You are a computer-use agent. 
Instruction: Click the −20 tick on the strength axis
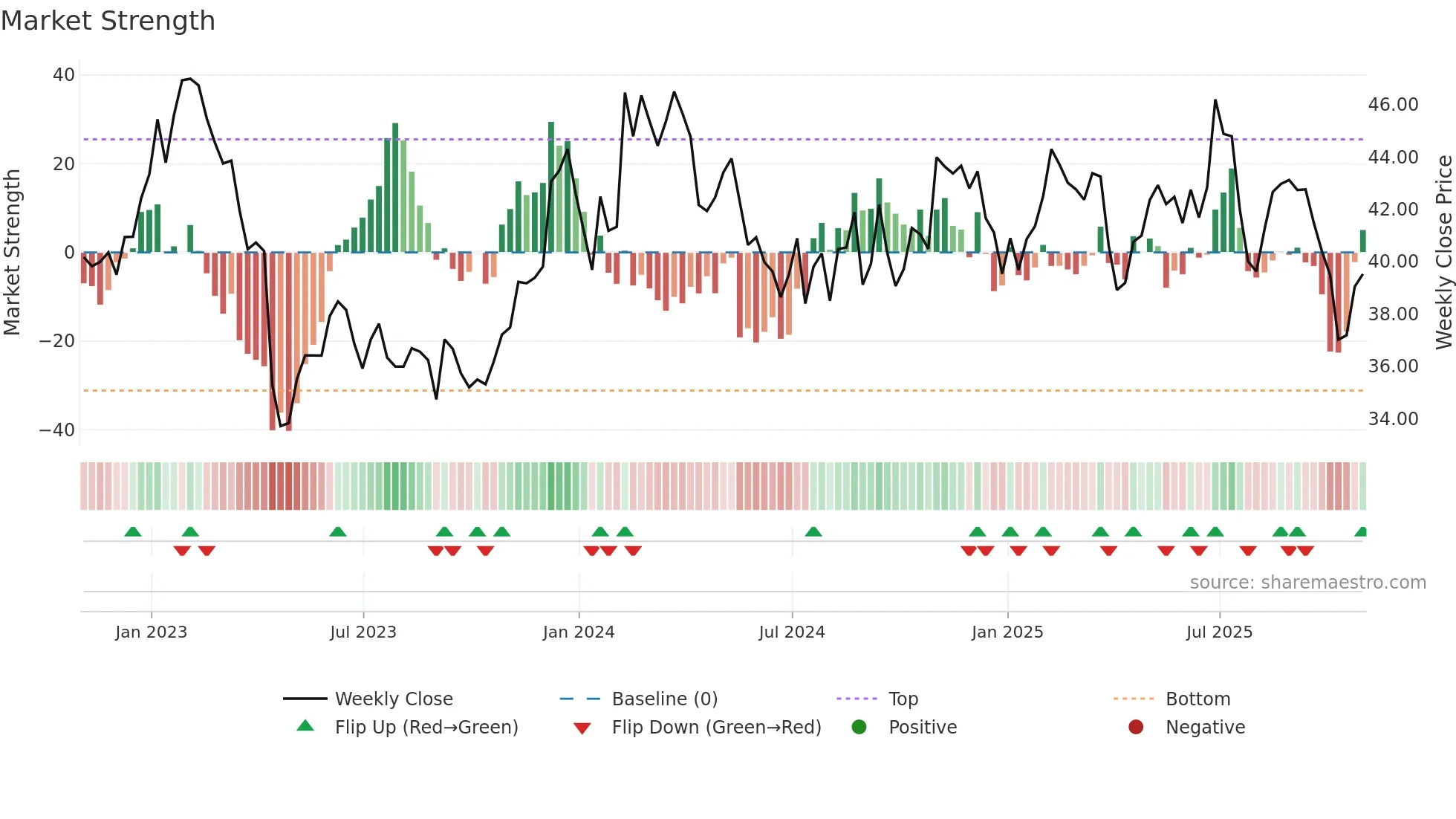(x=56, y=341)
